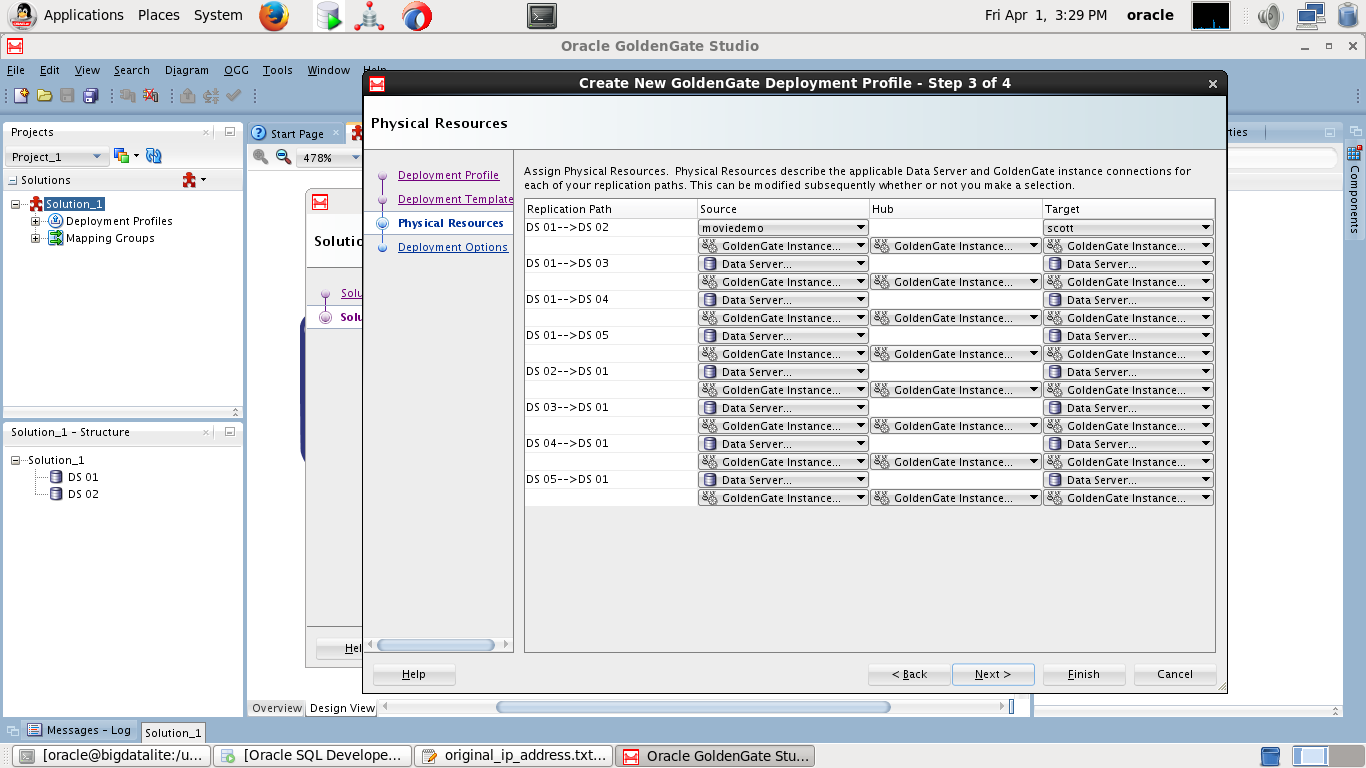Image resolution: width=1366 pixels, height=768 pixels.
Task: Open Source GoldenGate Instance dropdown for DS 04-->DS 01
Action: (783, 462)
